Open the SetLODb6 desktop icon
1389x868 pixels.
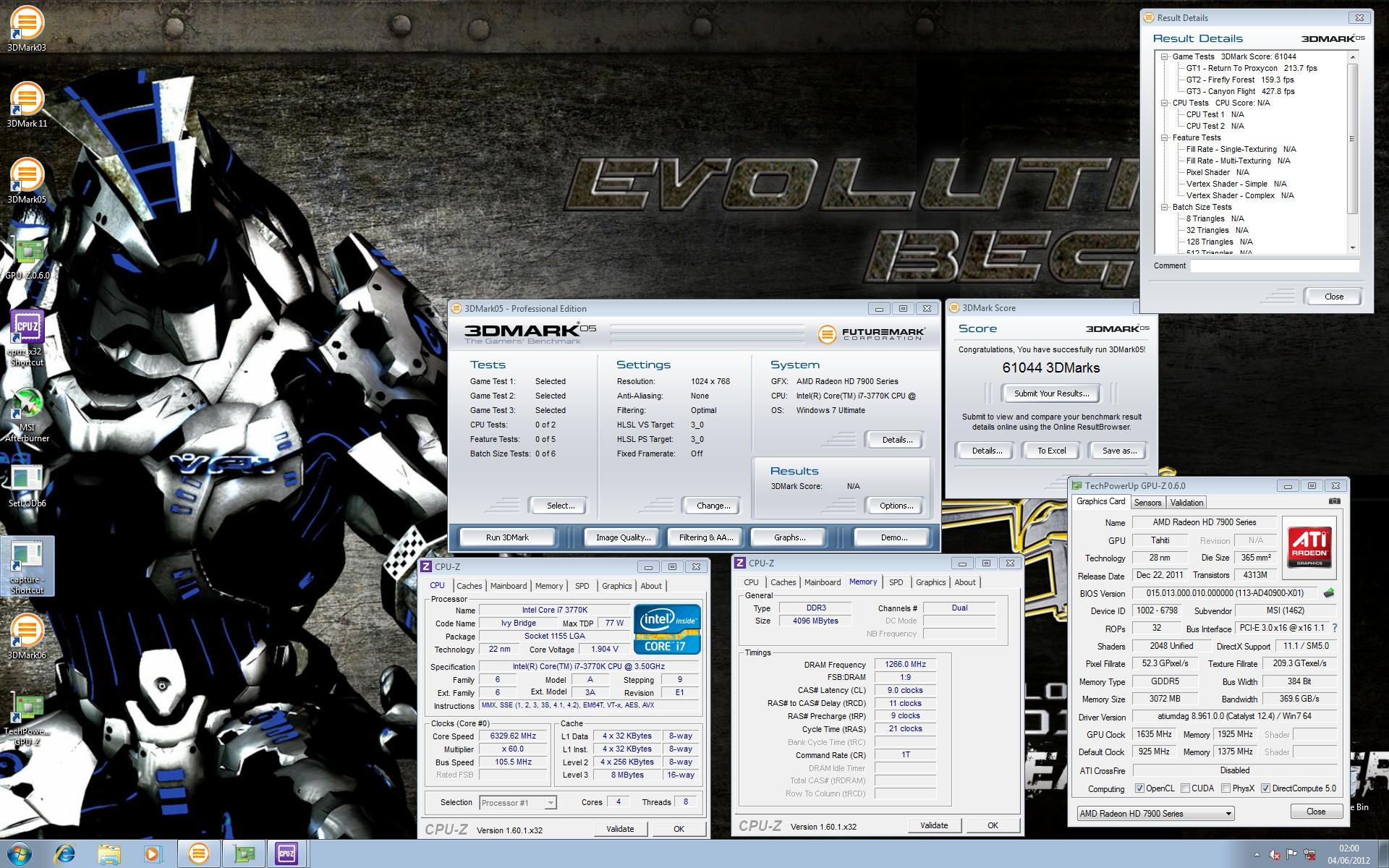click(27, 485)
